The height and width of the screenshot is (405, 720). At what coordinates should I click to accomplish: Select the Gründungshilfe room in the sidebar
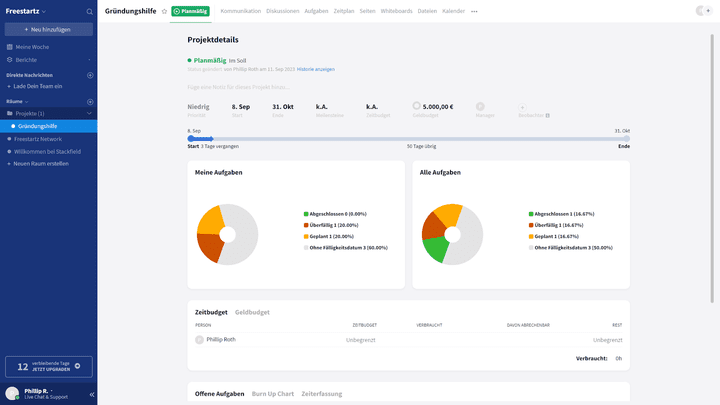coord(49,126)
